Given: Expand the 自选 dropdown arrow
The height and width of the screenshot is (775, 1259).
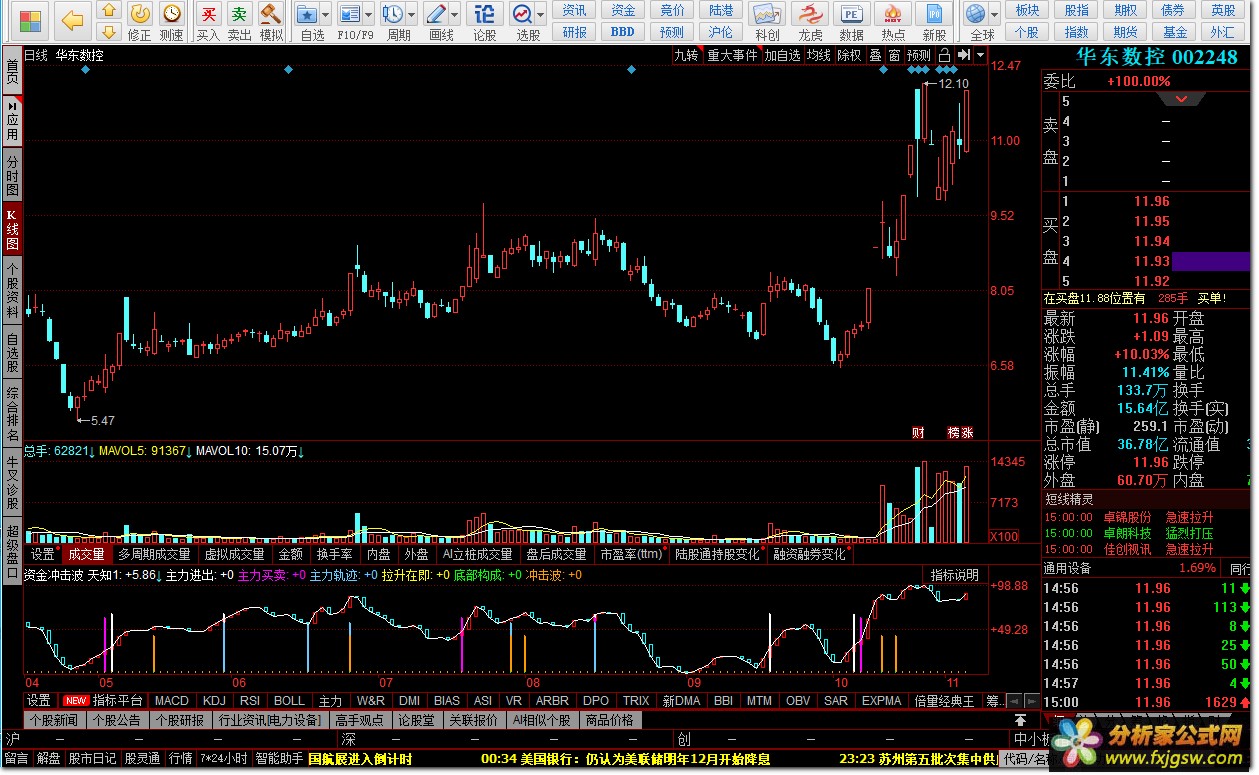Looking at the screenshot, I should point(326,14).
